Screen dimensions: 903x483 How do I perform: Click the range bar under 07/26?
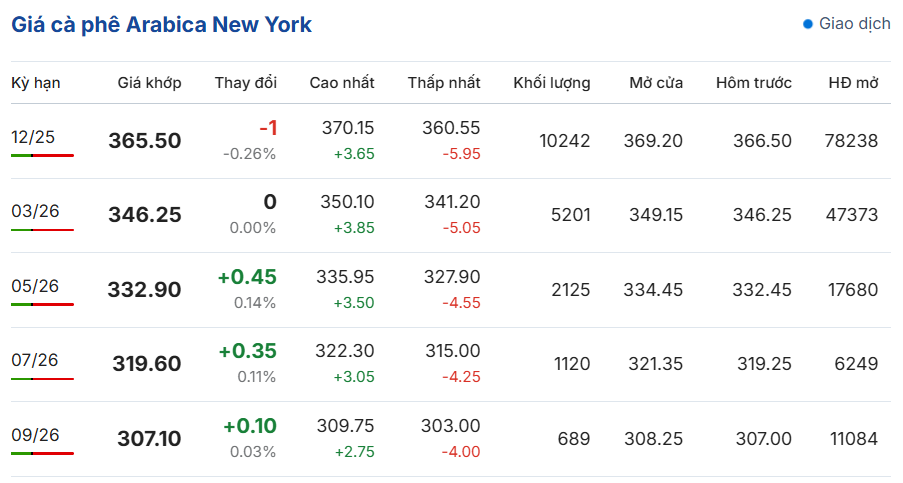42,379
